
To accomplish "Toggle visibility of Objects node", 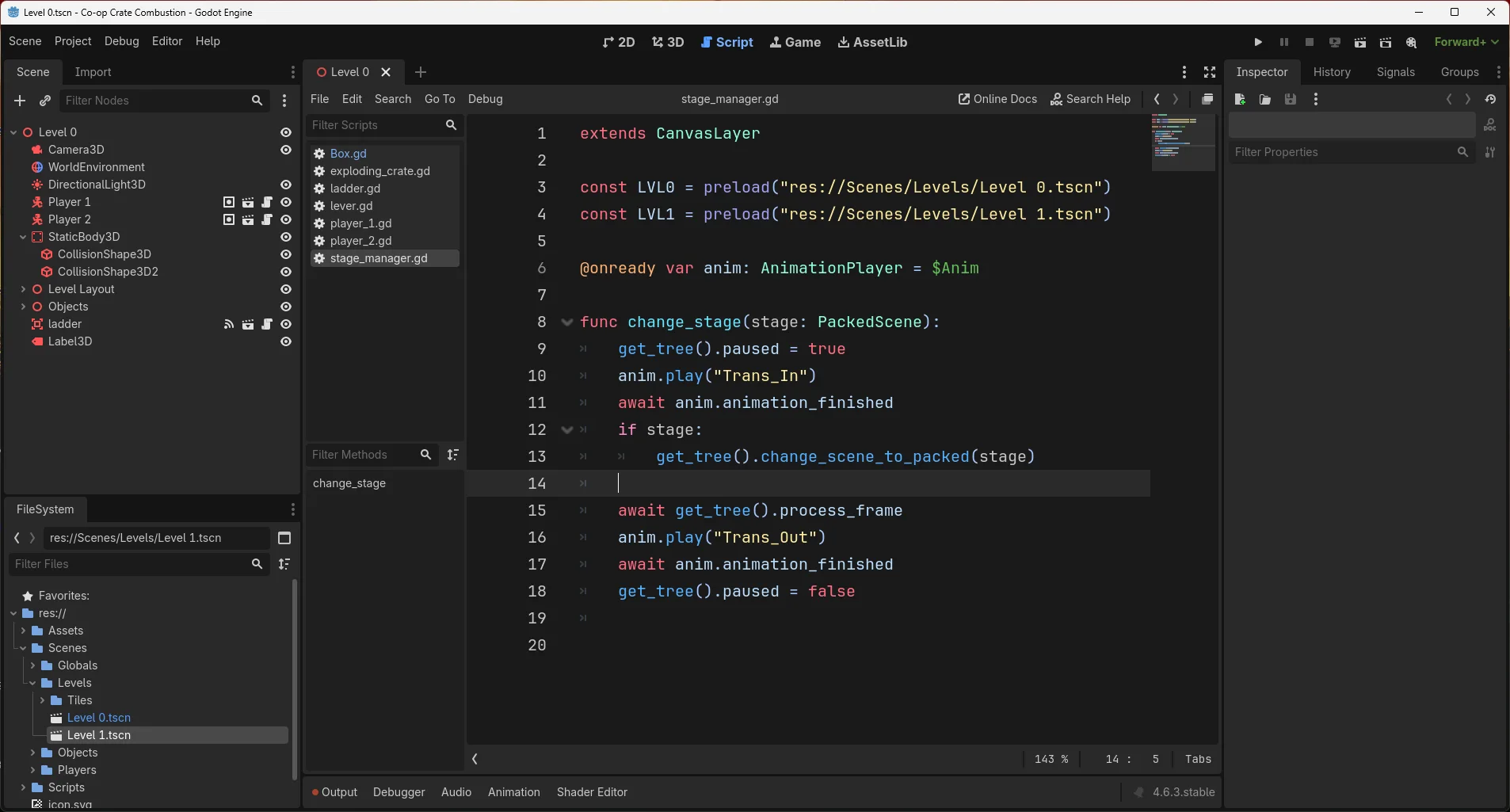I will [x=286, y=307].
